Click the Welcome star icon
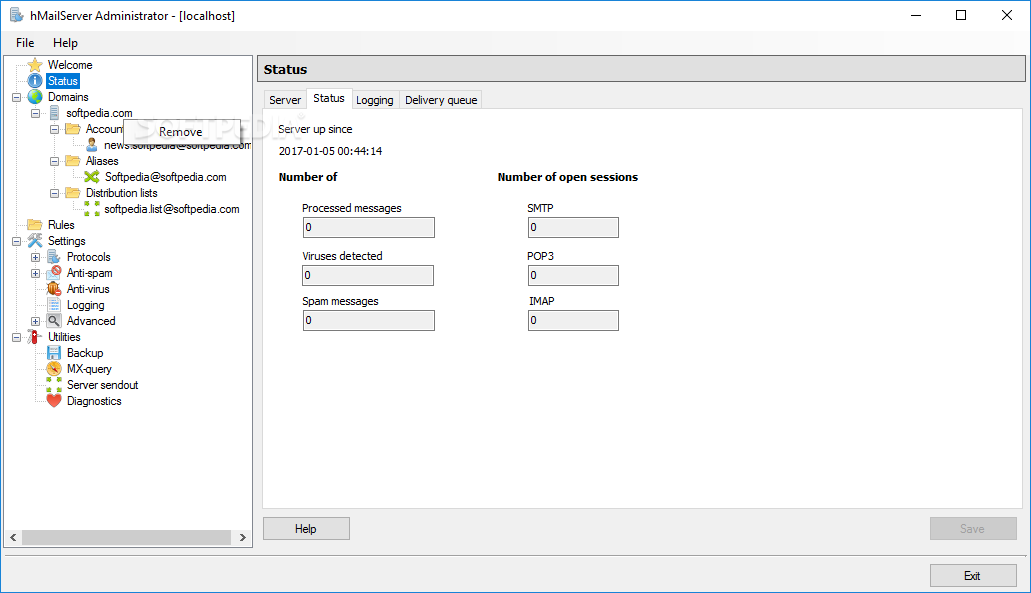 coord(35,64)
